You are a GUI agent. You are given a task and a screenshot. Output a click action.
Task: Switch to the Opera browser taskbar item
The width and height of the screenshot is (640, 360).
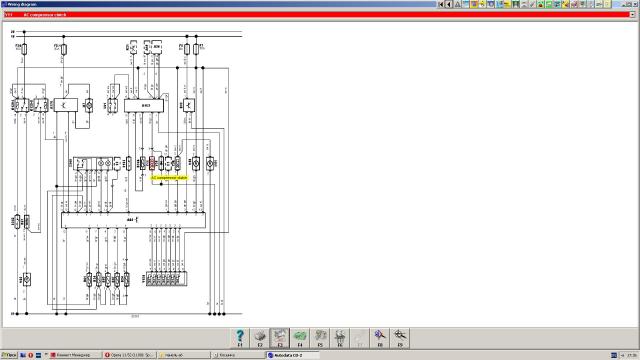click(x=129, y=355)
